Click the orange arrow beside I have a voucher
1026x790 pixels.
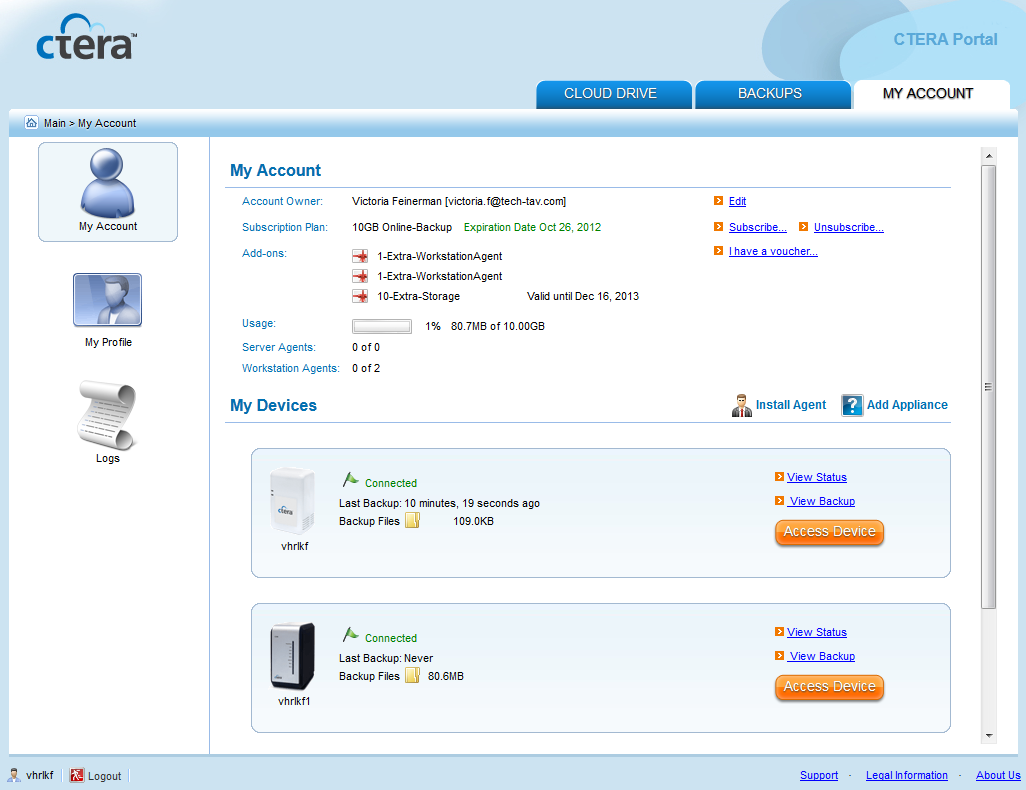click(x=718, y=251)
